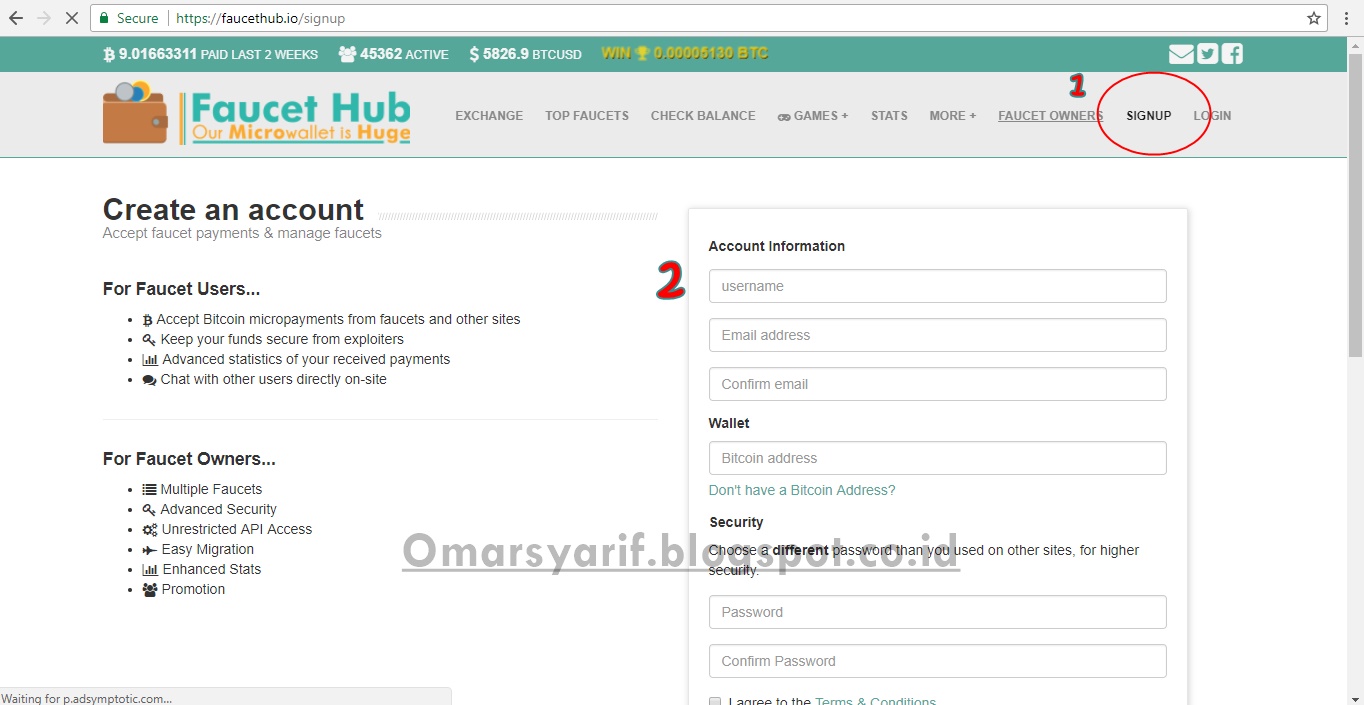The height and width of the screenshot is (705, 1364).
Task: Click "Accept Bitcoin micropayments" list item
Action: (x=338, y=319)
